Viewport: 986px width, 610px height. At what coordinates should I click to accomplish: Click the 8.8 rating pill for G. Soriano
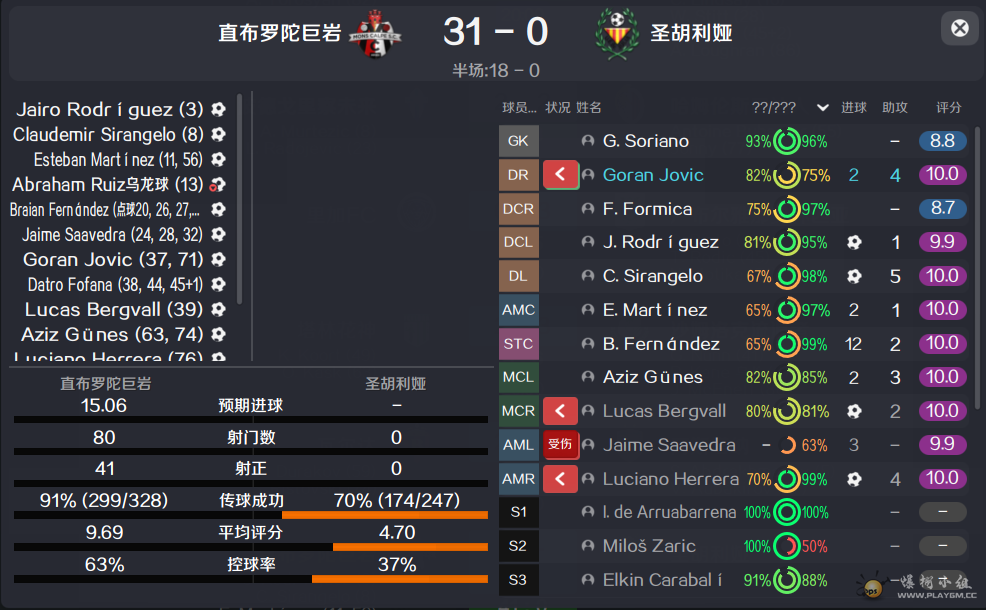click(x=942, y=141)
